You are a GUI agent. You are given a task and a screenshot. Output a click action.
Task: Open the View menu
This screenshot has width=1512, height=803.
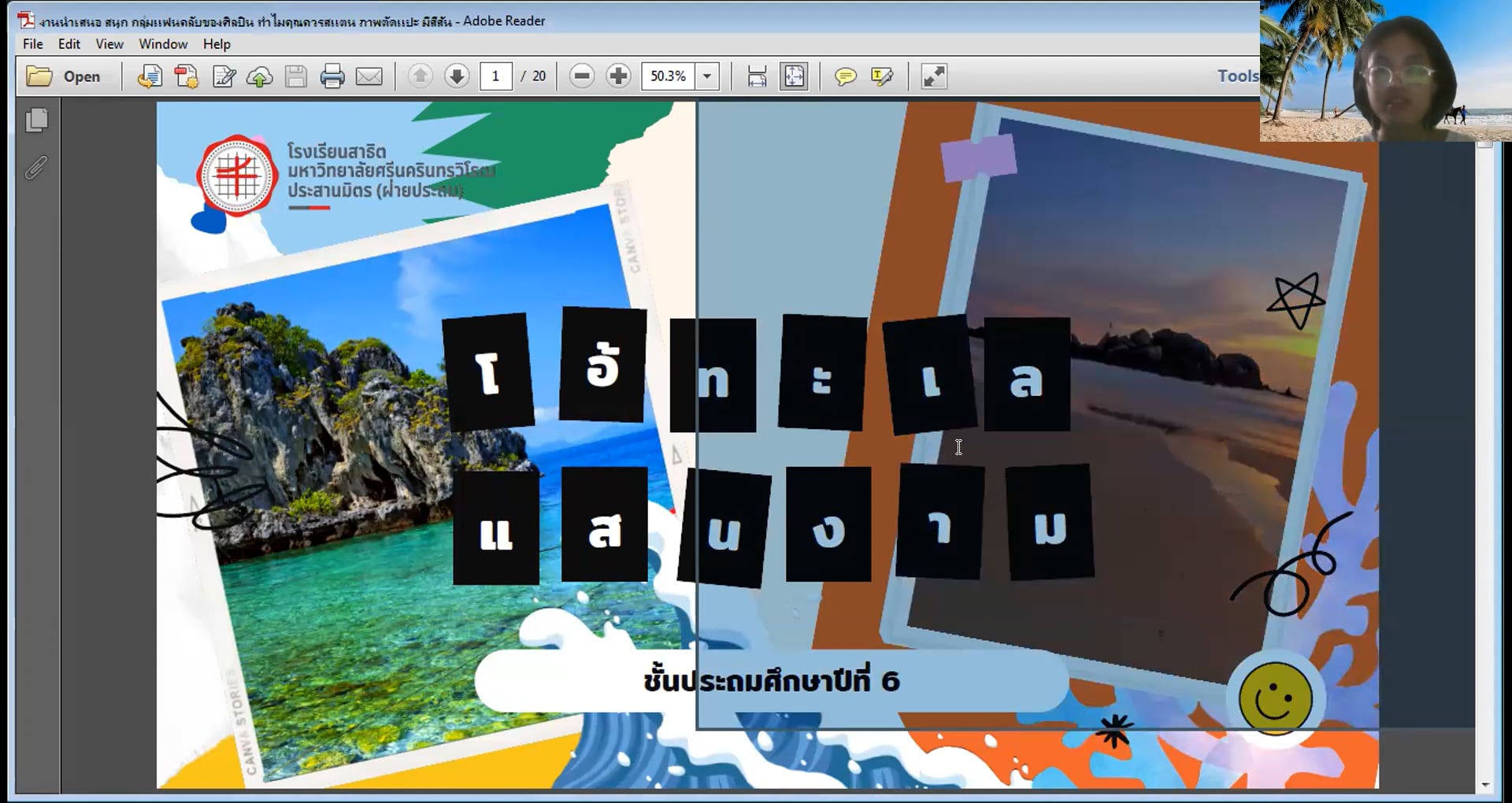[109, 44]
